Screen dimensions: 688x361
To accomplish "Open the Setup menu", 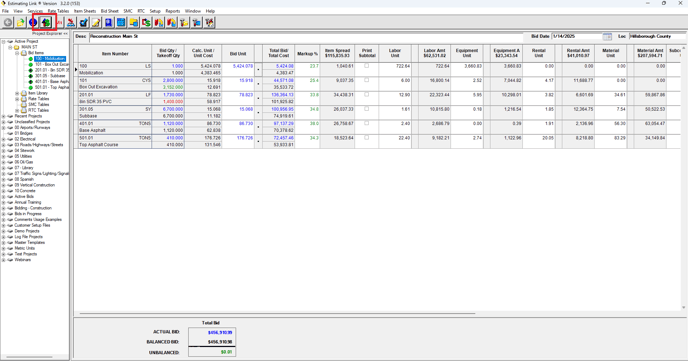I will click(x=155, y=11).
